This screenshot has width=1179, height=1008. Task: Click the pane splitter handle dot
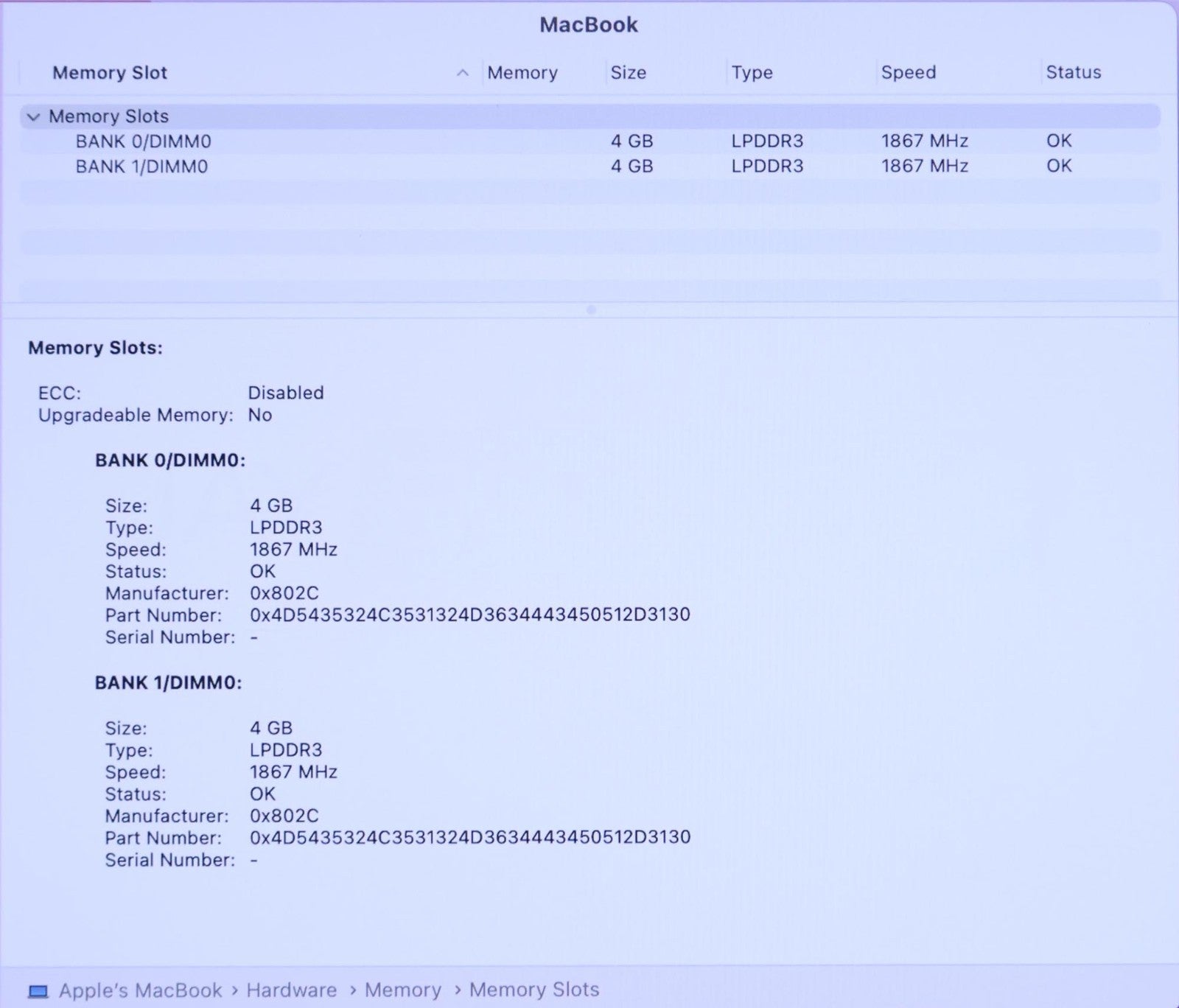click(x=591, y=310)
